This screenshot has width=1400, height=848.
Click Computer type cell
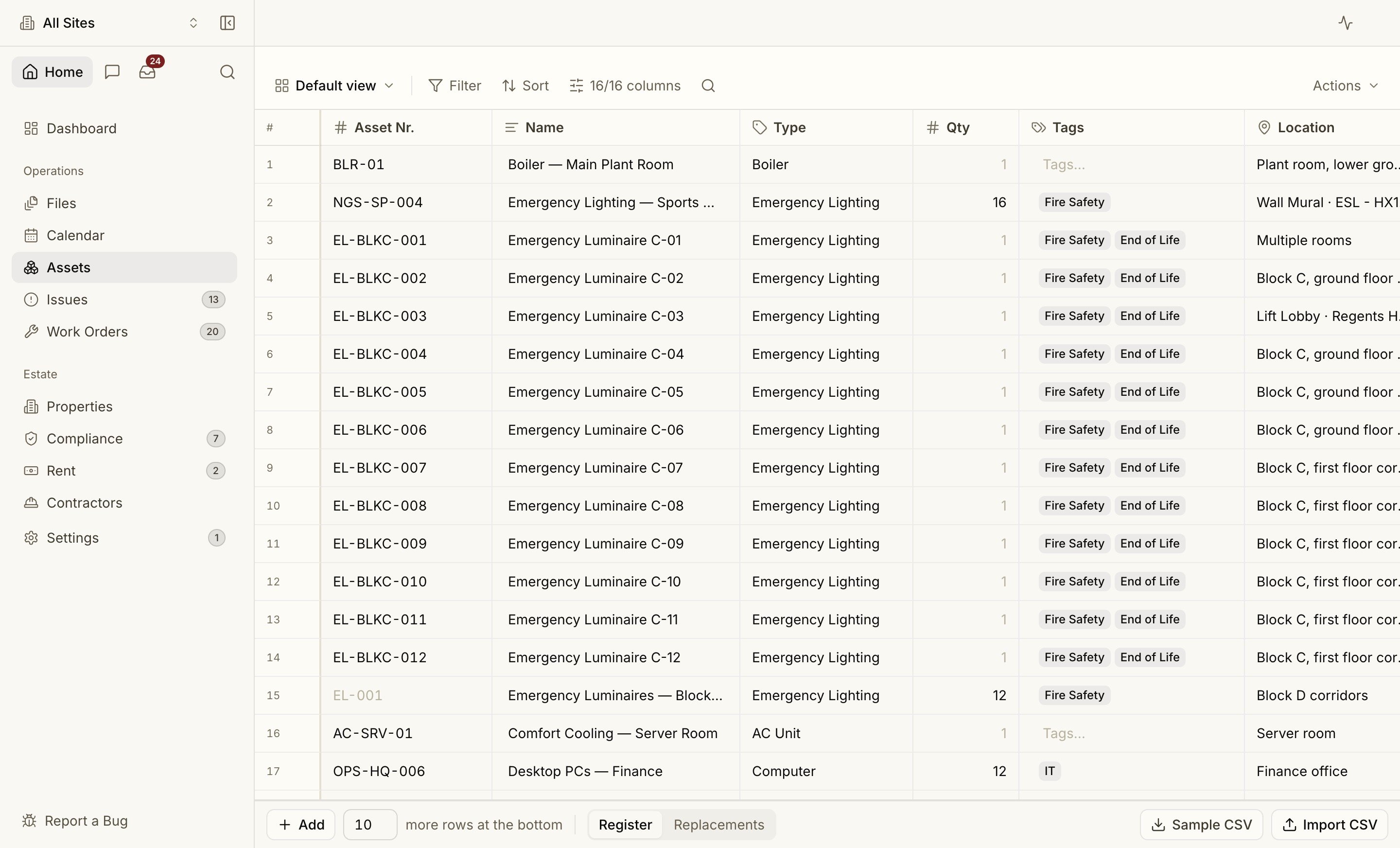[826, 771]
